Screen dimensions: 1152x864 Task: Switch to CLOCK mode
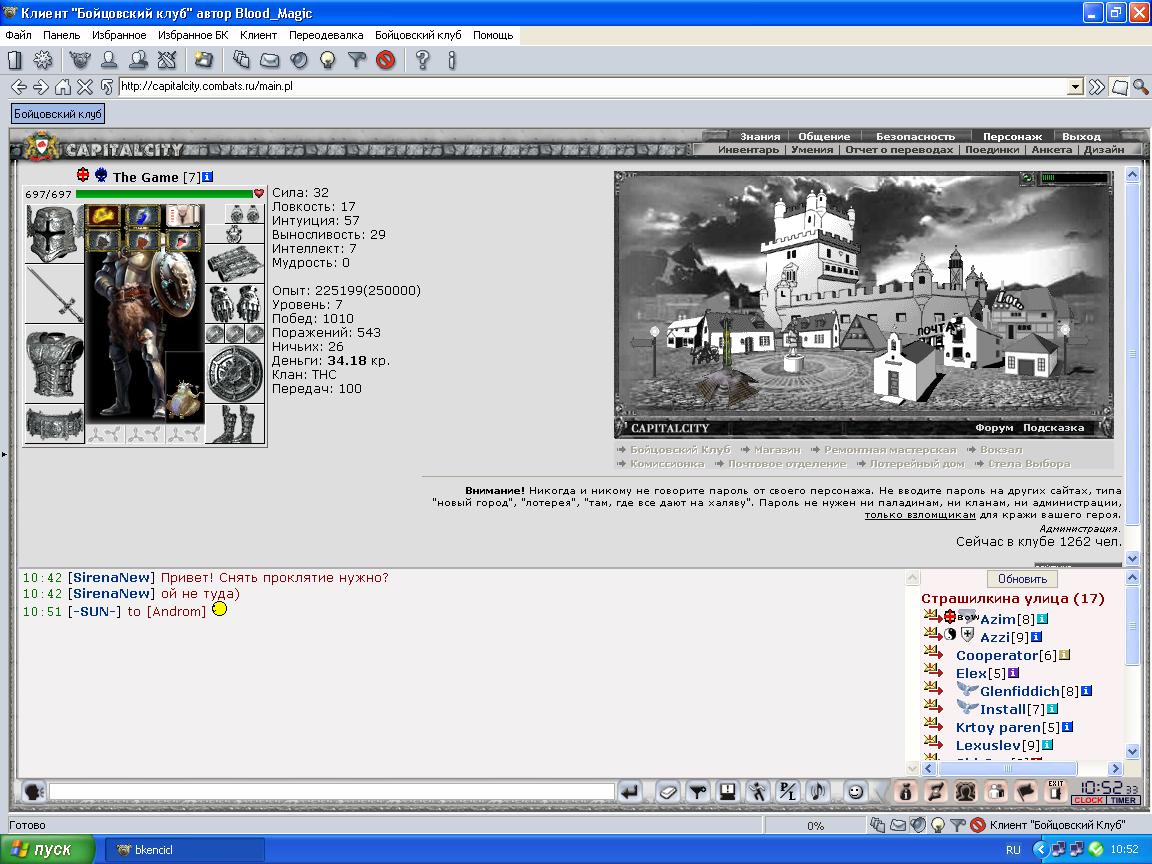[1088, 800]
